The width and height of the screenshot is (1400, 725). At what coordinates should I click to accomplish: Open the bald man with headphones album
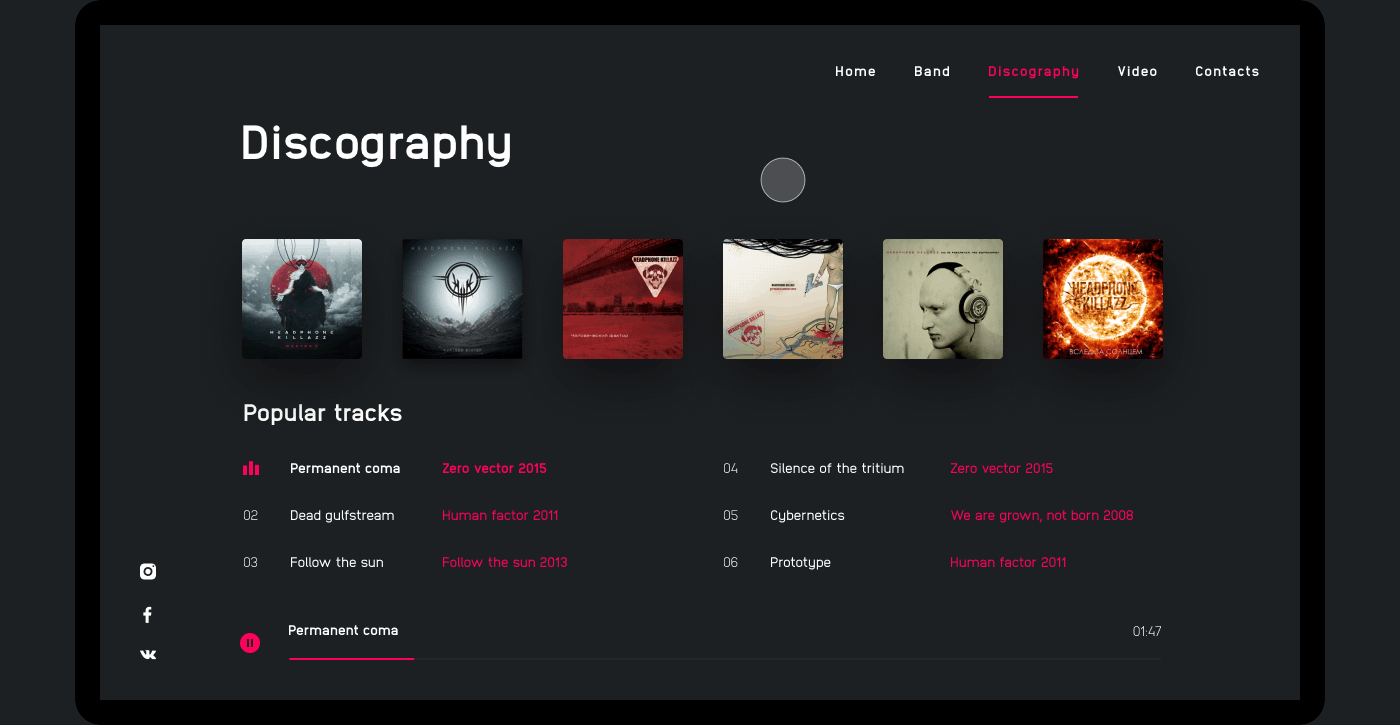click(x=943, y=299)
